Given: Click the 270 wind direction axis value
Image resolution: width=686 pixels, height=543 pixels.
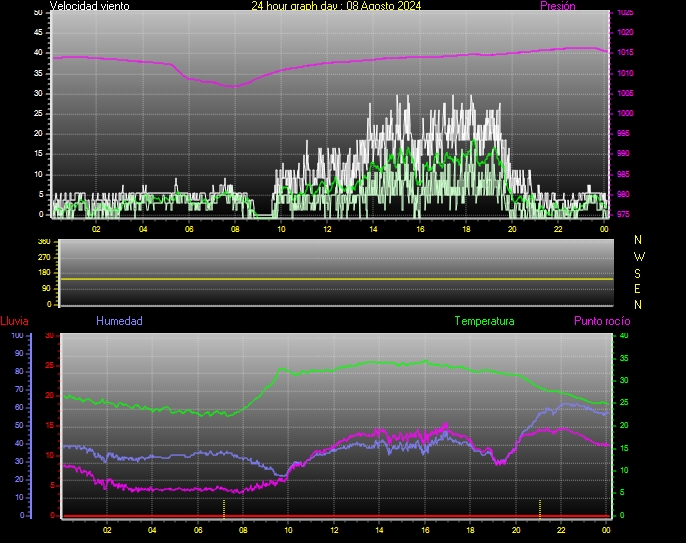Looking at the screenshot, I should tap(44, 257).
